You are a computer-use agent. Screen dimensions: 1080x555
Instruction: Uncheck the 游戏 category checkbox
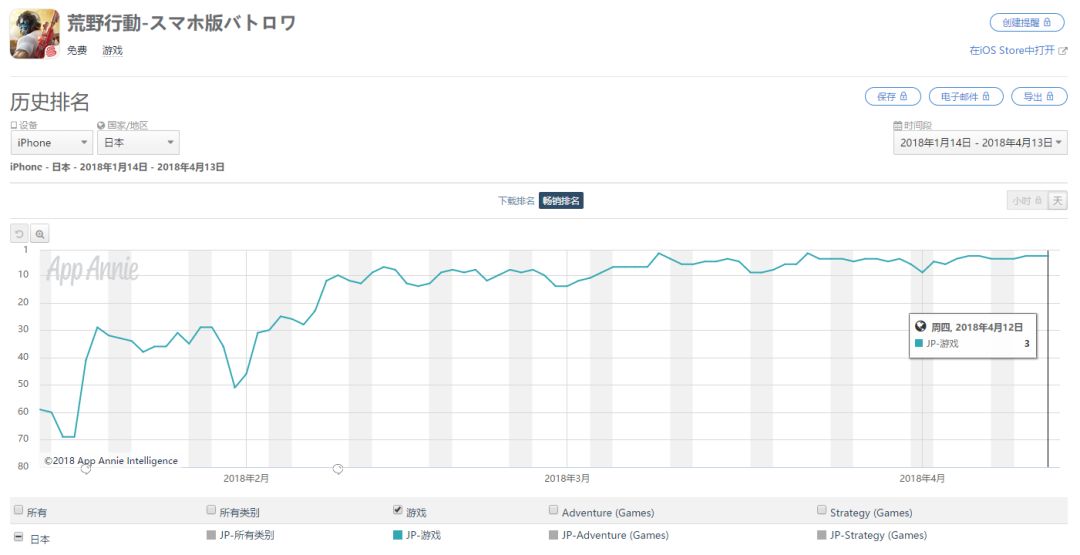pos(398,510)
